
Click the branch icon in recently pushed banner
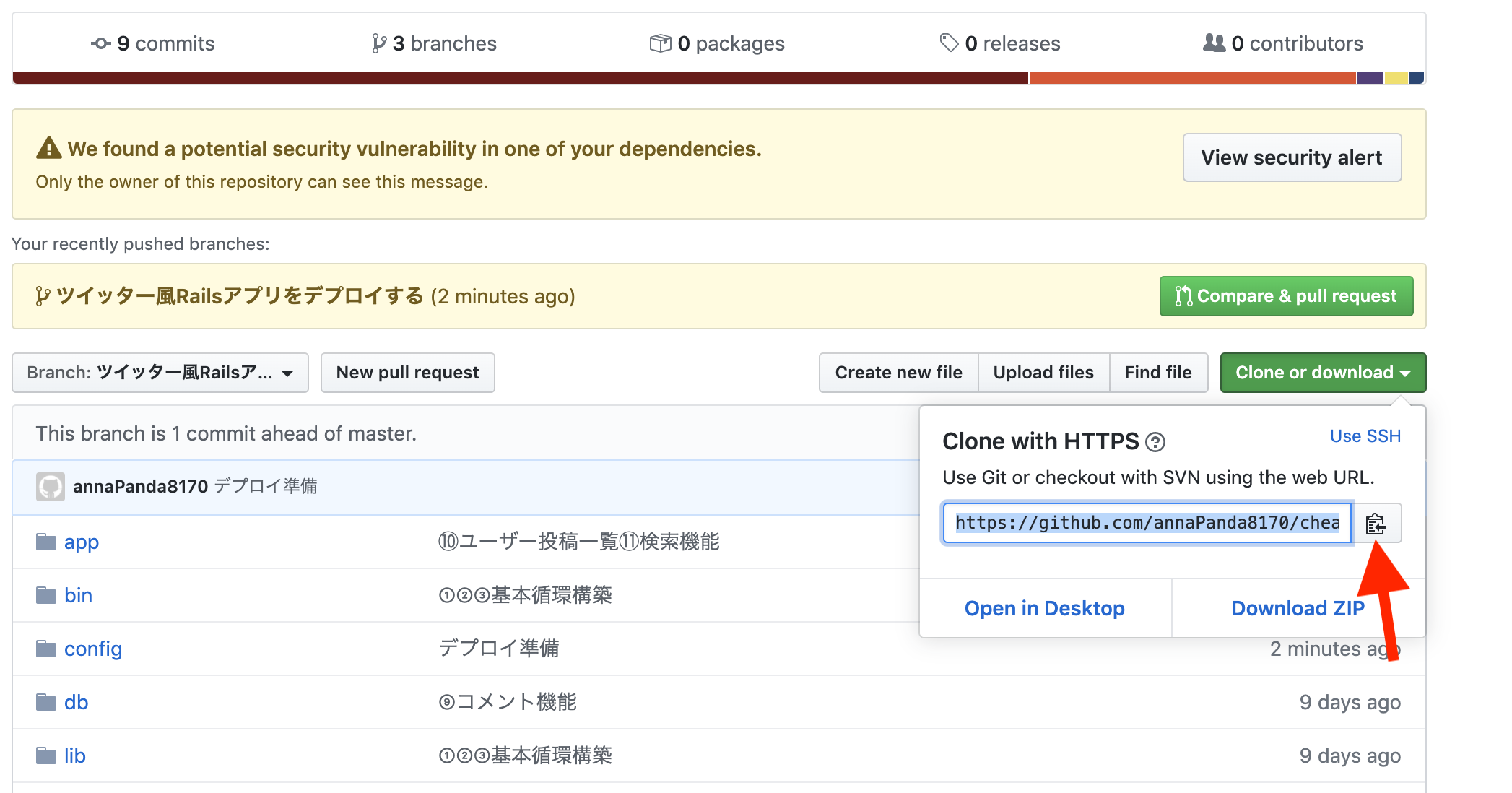coord(43,297)
